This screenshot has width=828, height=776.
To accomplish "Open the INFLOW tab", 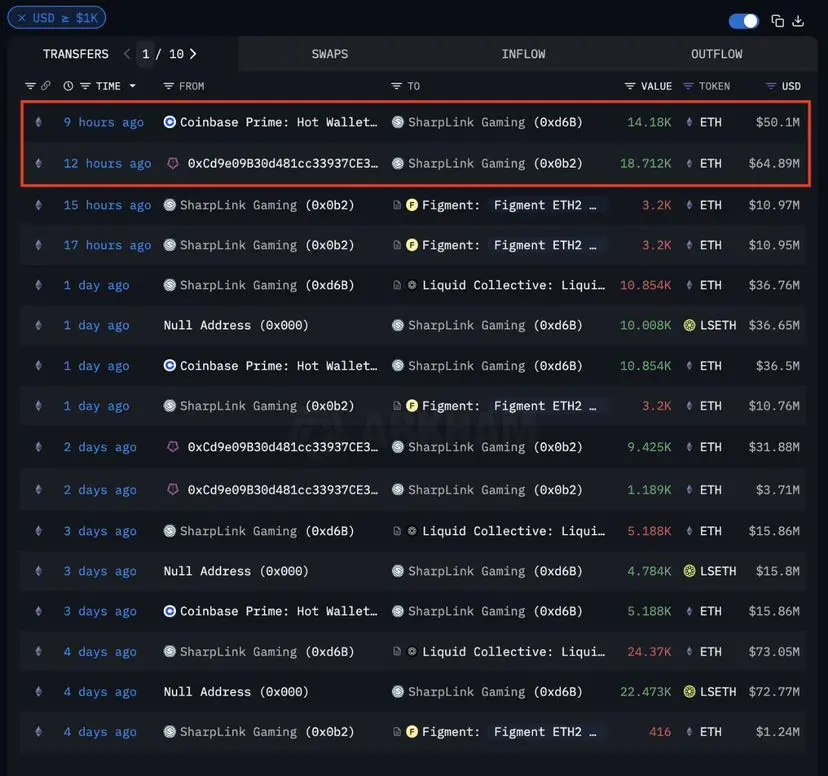I will pos(523,54).
